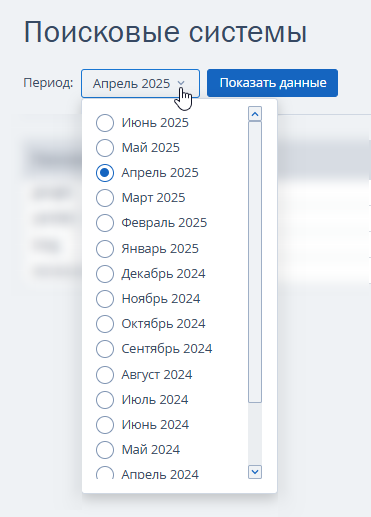Image resolution: width=371 pixels, height=517 pixels.
Task: Open the Период dropdown showing Апрель 2025
Action: coord(140,83)
